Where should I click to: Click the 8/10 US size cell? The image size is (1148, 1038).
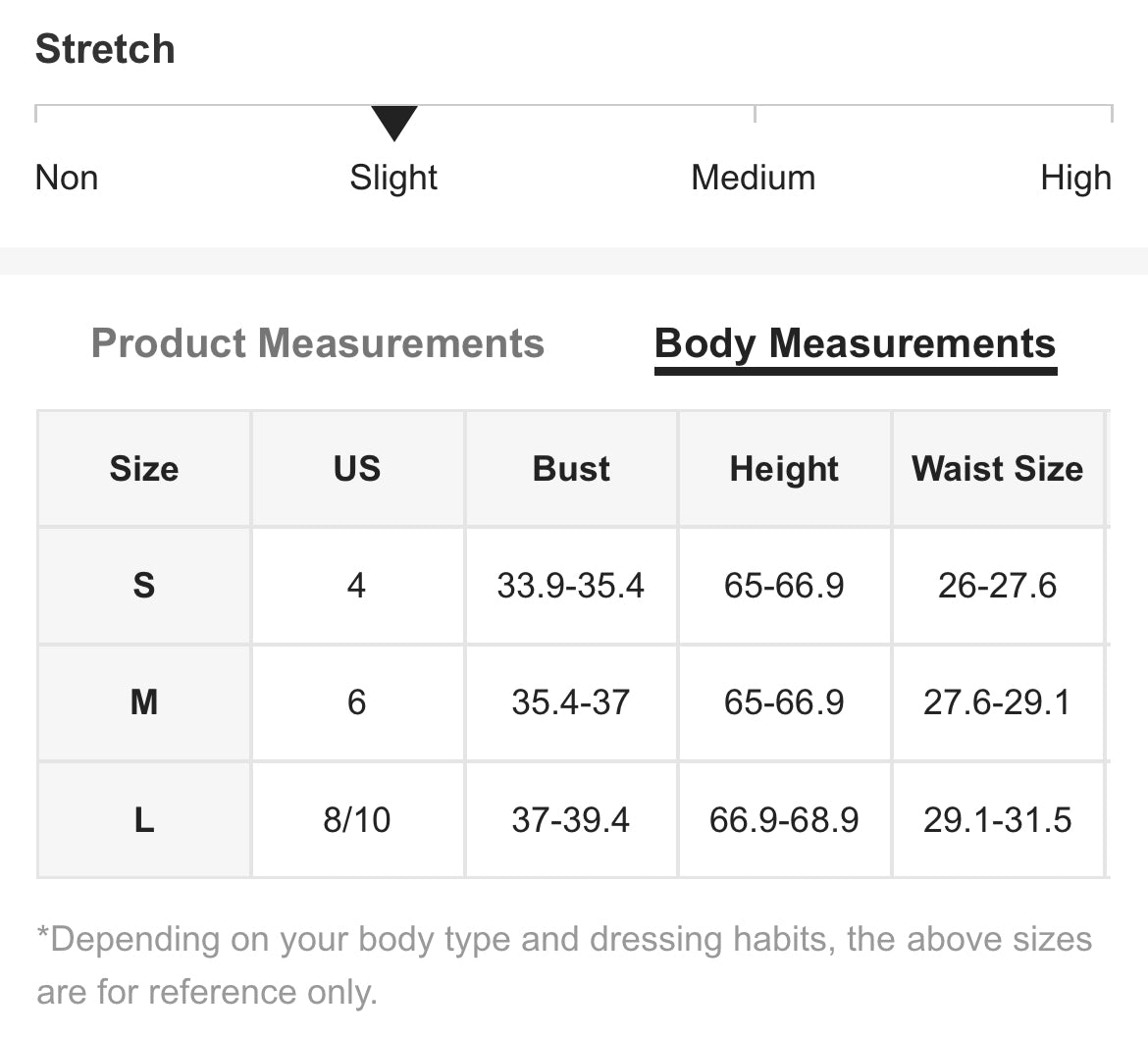357,819
